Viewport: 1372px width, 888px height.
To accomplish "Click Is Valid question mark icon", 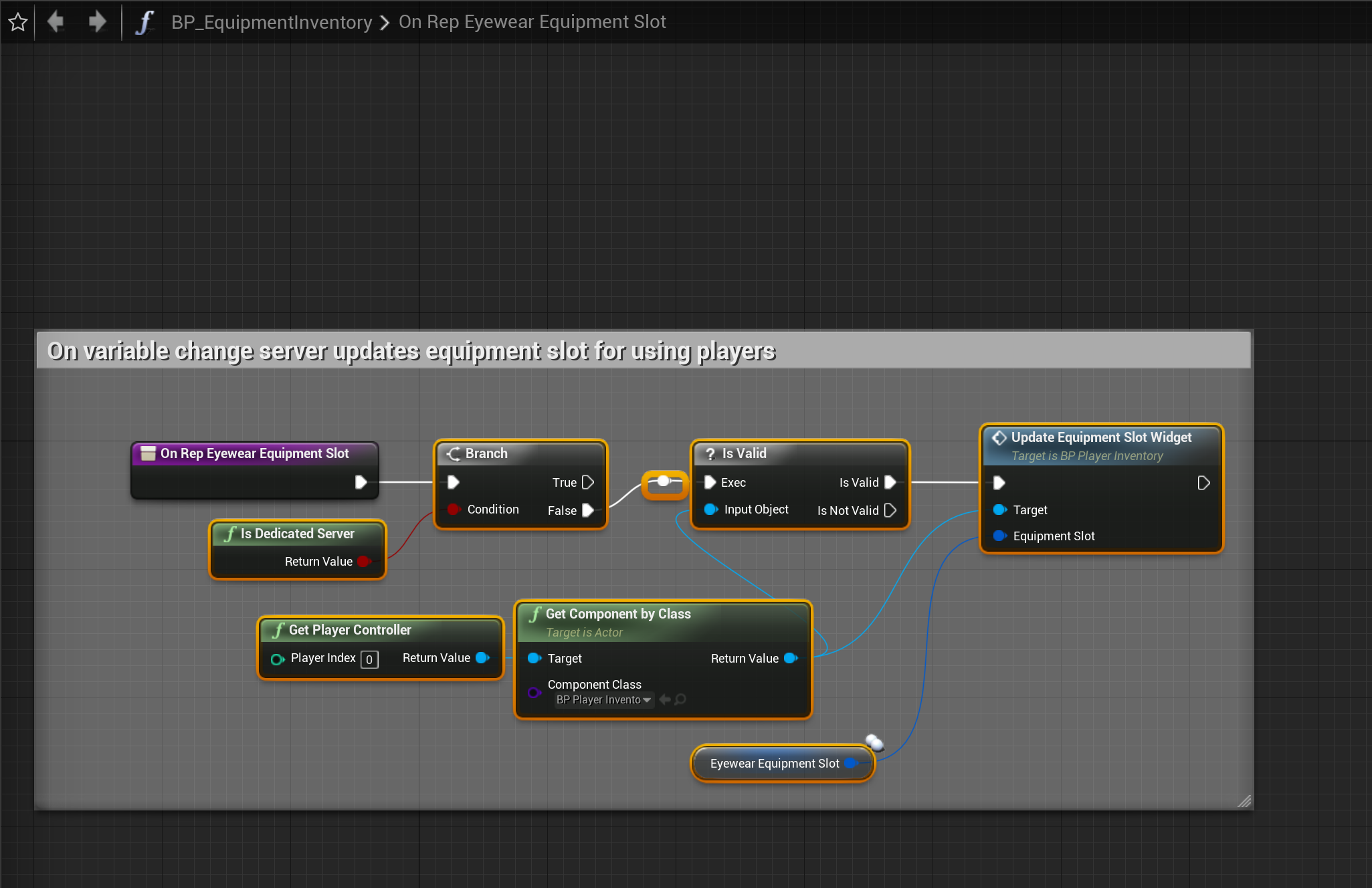I will click(x=710, y=454).
